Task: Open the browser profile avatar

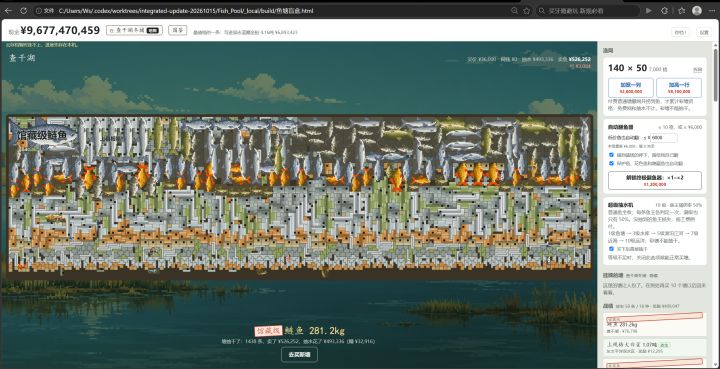Action: [697, 11]
